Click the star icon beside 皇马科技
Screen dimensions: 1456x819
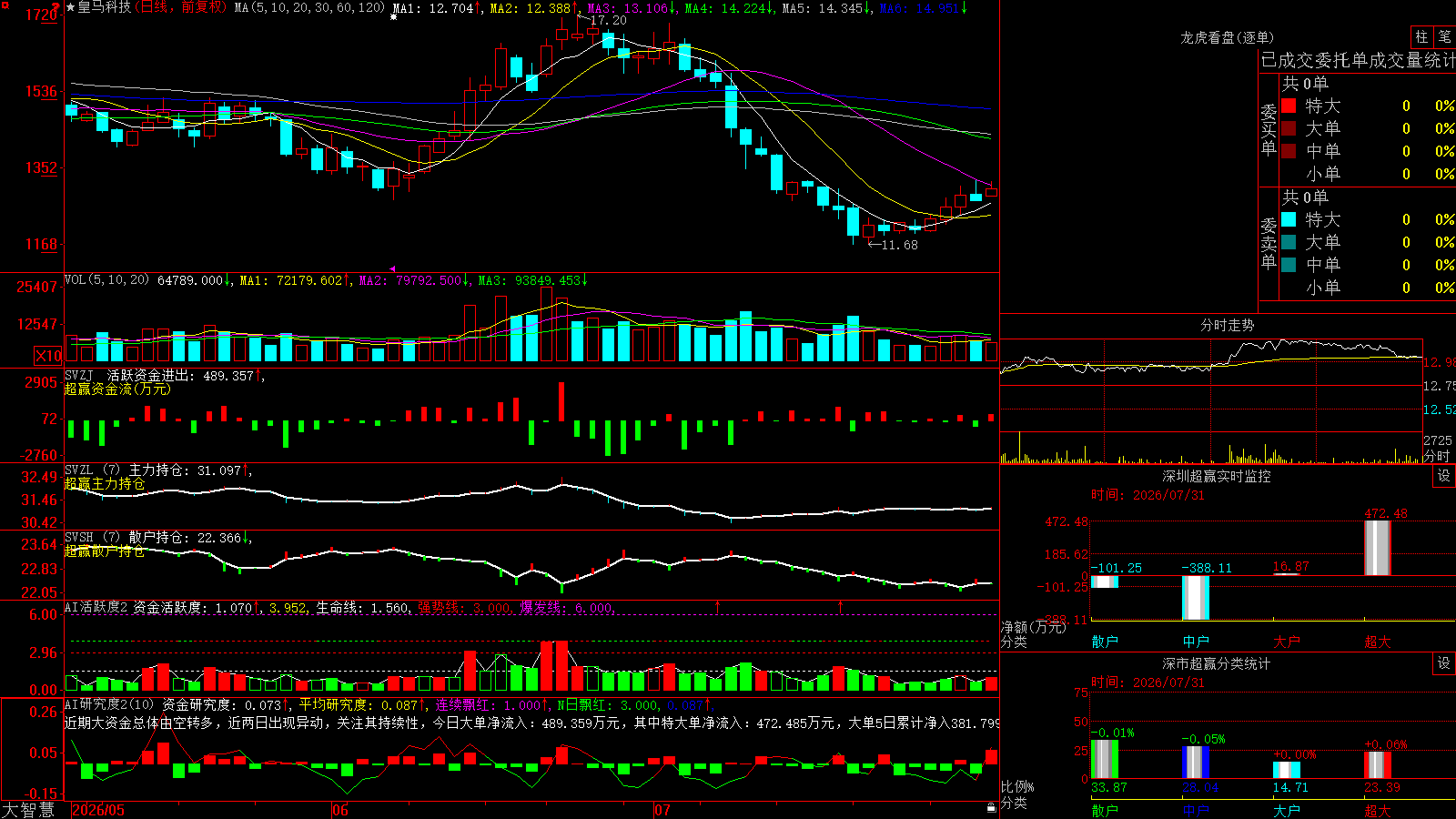click(71, 7)
